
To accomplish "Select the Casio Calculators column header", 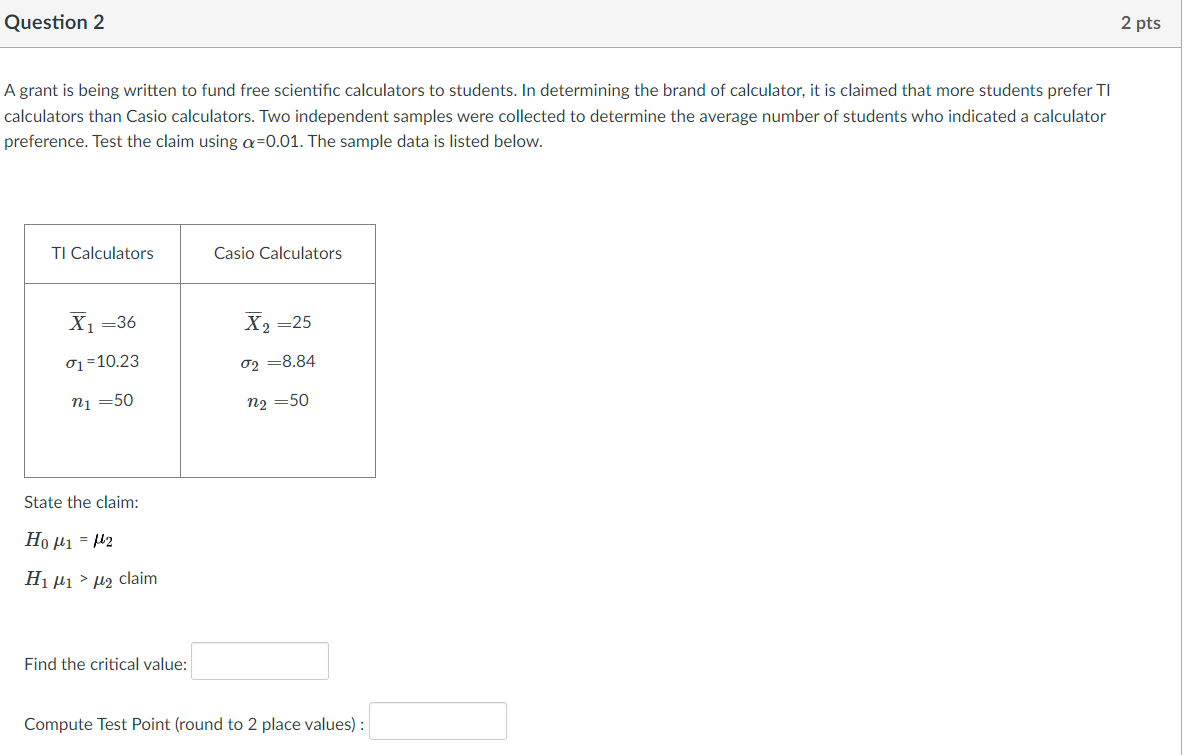I will coord(277,253).
